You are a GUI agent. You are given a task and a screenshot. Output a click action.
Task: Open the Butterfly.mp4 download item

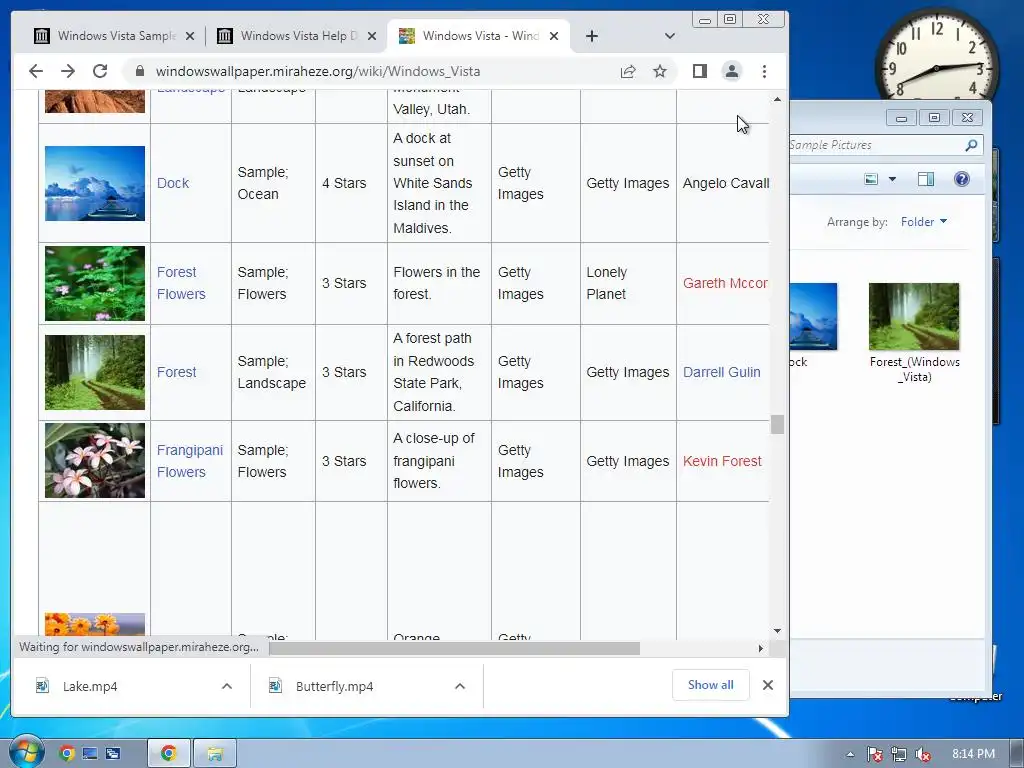click(334, 686)
